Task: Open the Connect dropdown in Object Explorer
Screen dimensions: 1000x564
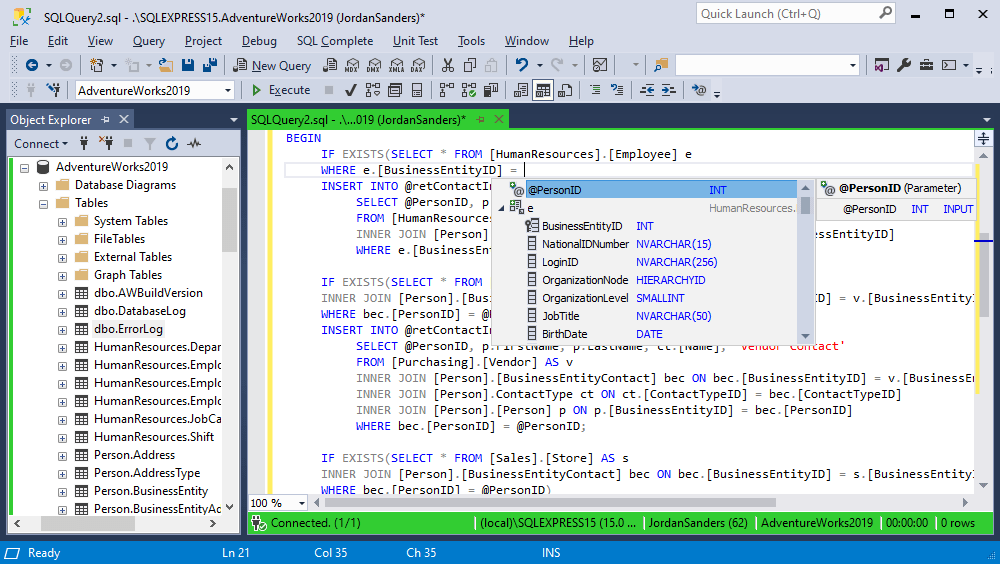Action: (41, 144)
